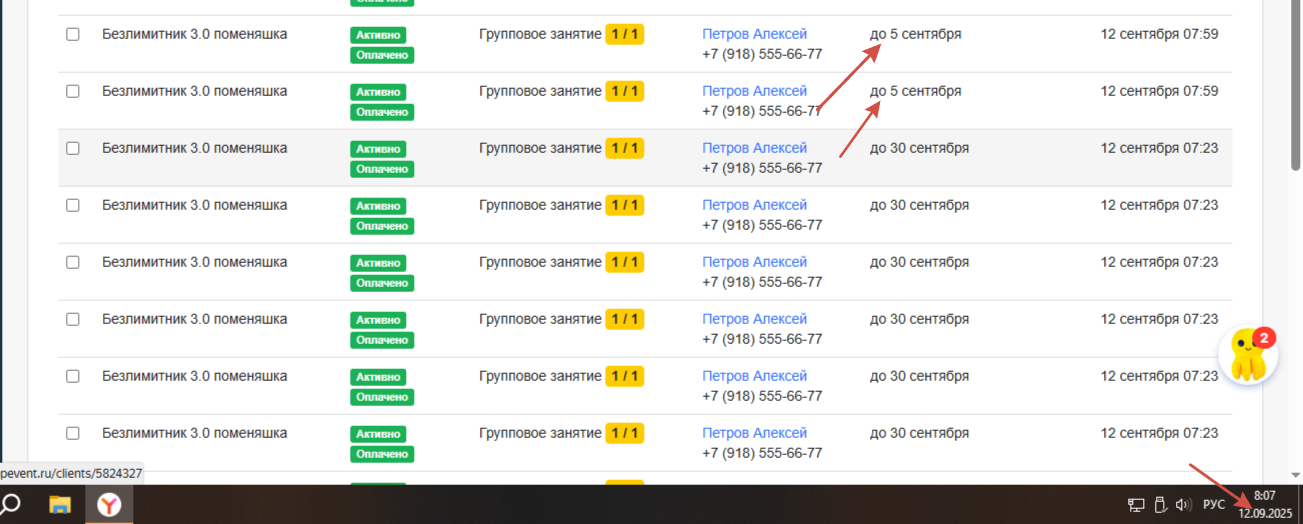The image size is (1303, 524).
Task: Click «12 сентября 07:23» in the highlighted row
Action: click(x=1159, y=148)
